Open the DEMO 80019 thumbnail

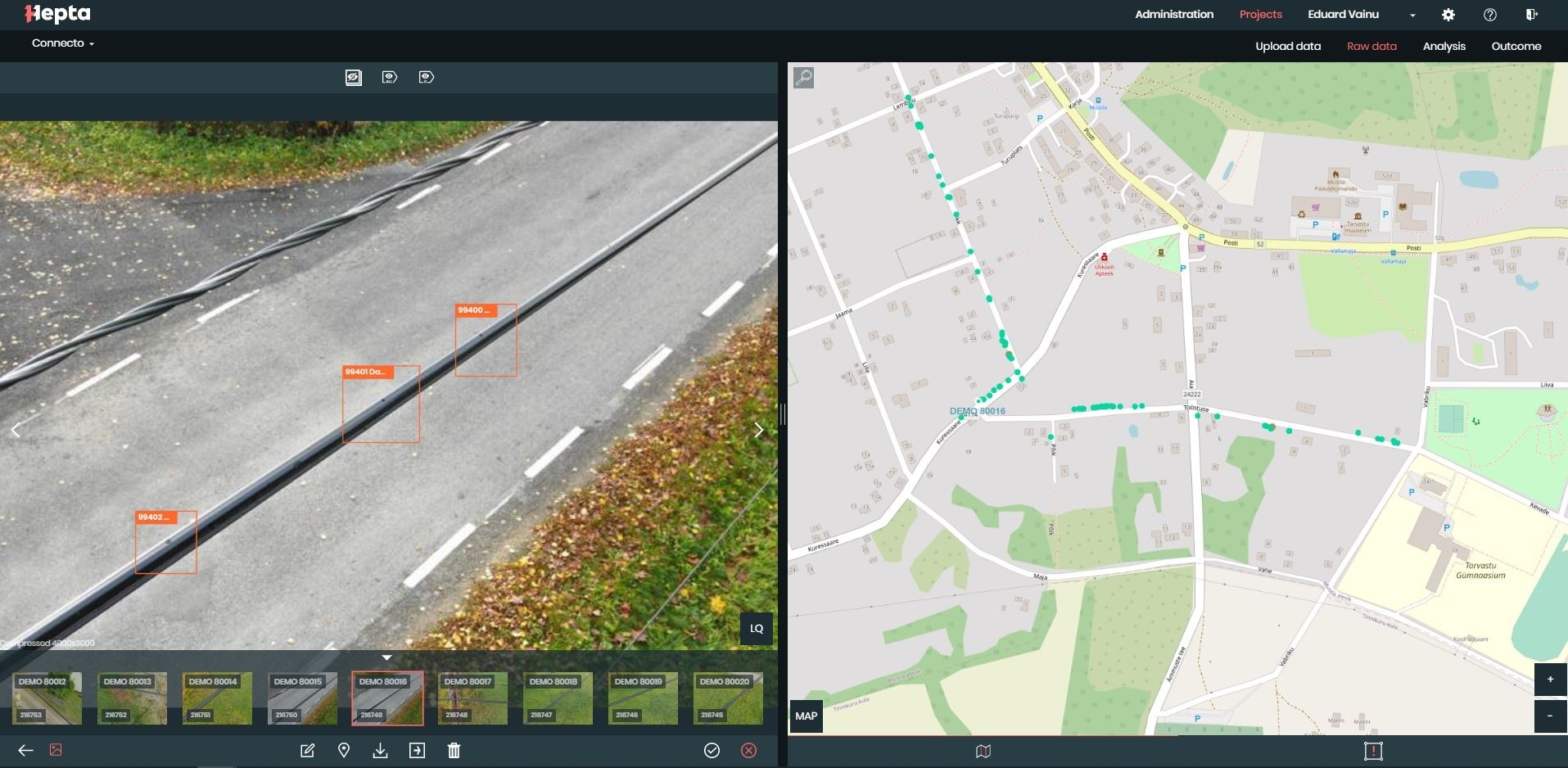(643, 698)
